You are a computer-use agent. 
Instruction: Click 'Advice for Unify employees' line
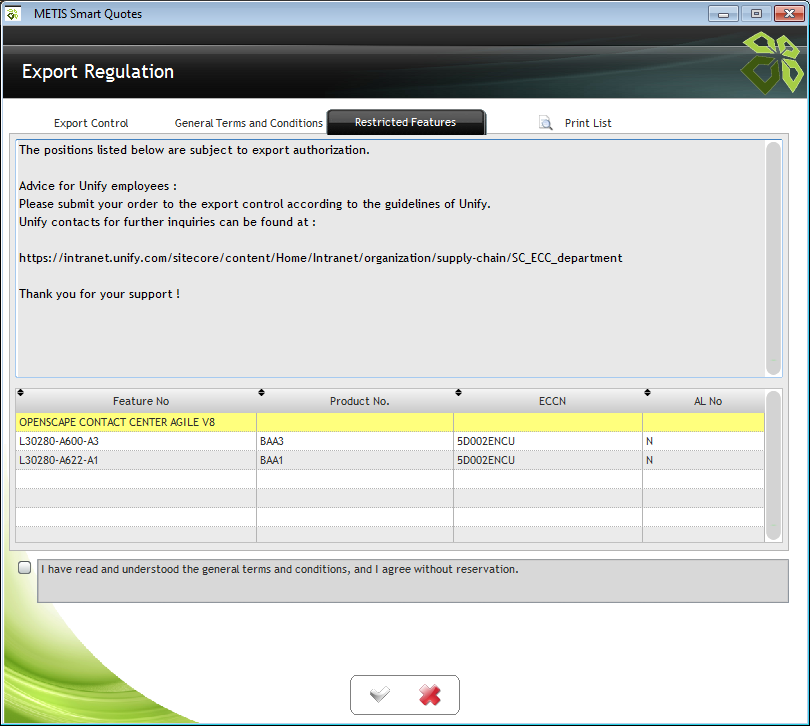[98, 186]
